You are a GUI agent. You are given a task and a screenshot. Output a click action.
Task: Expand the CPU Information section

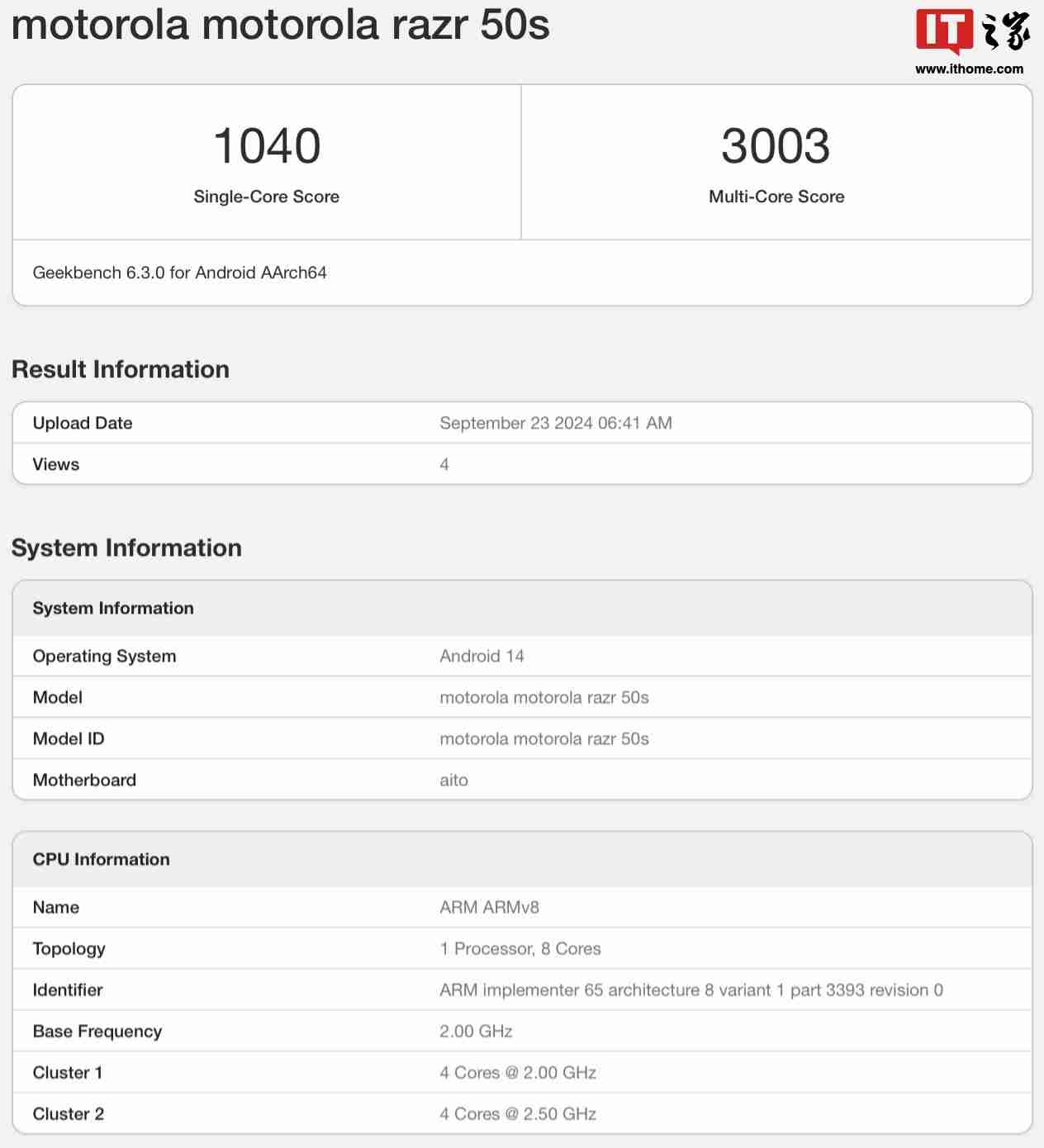point(101,859)
